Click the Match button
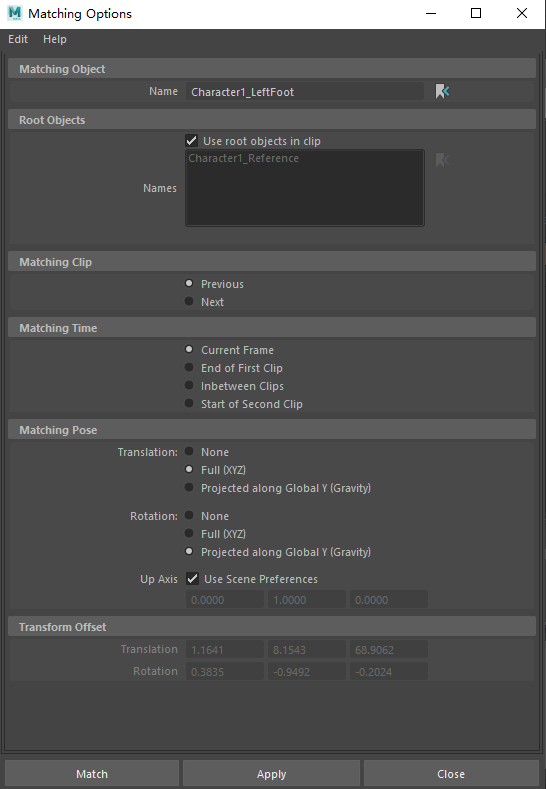Image resolution: width=546 pixels, height=789 pixels. [92, 773]
